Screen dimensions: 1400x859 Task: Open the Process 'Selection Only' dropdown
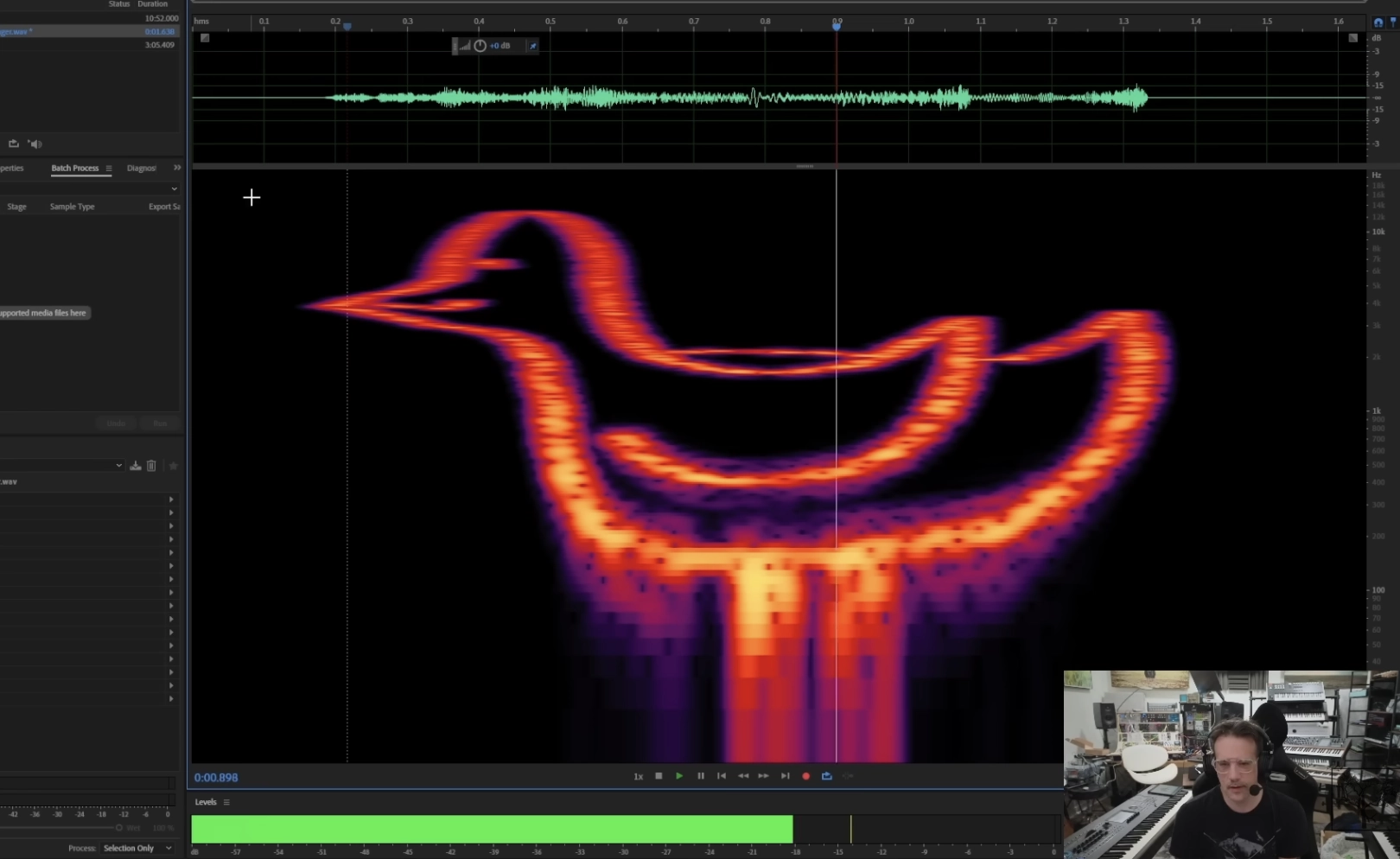tap(138, 848)
